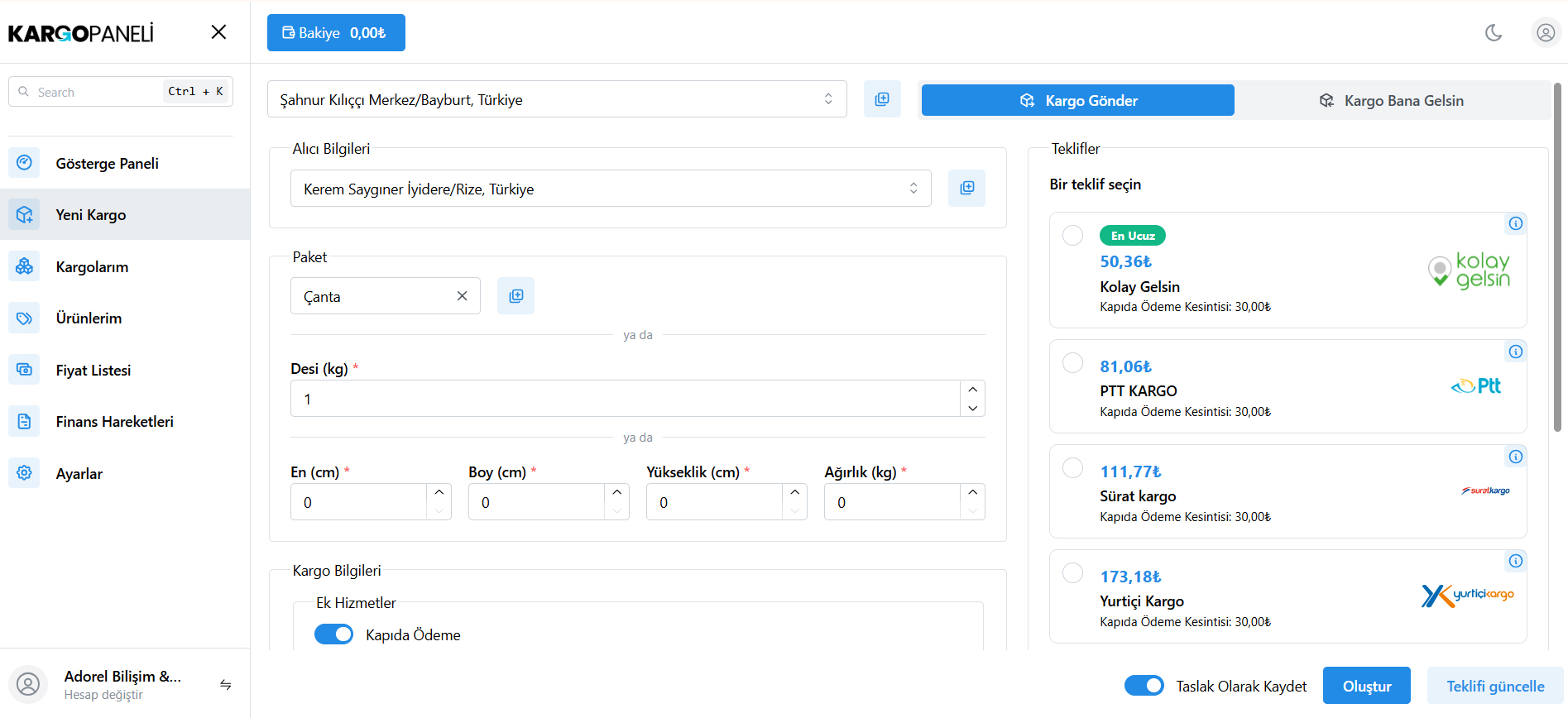Open Fiyat Listesi menu item
The height and width of the screenshot is (718, 1568).
[125, 370]
